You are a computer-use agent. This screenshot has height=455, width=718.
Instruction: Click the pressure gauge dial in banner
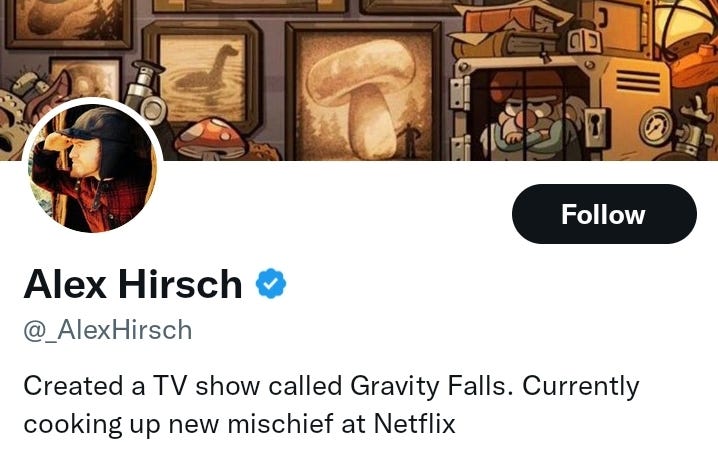[x=656, y=126]
